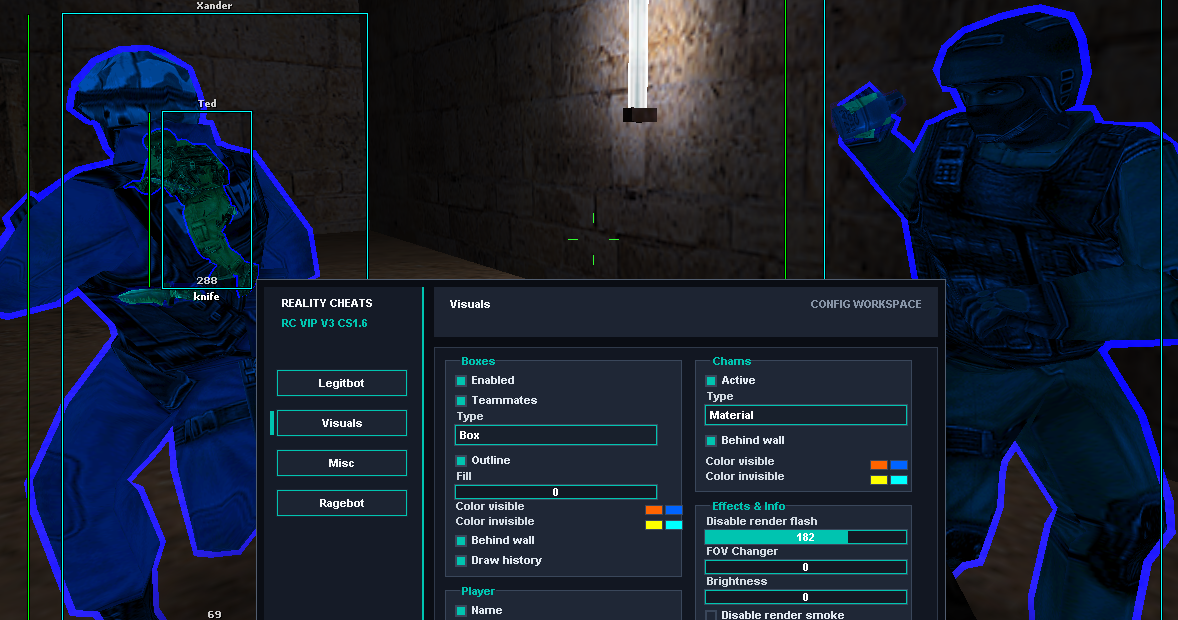Pick the cyan Color invisible swatch in Chams
Viewport: 1178px width, 620px height.
[899, 480]
